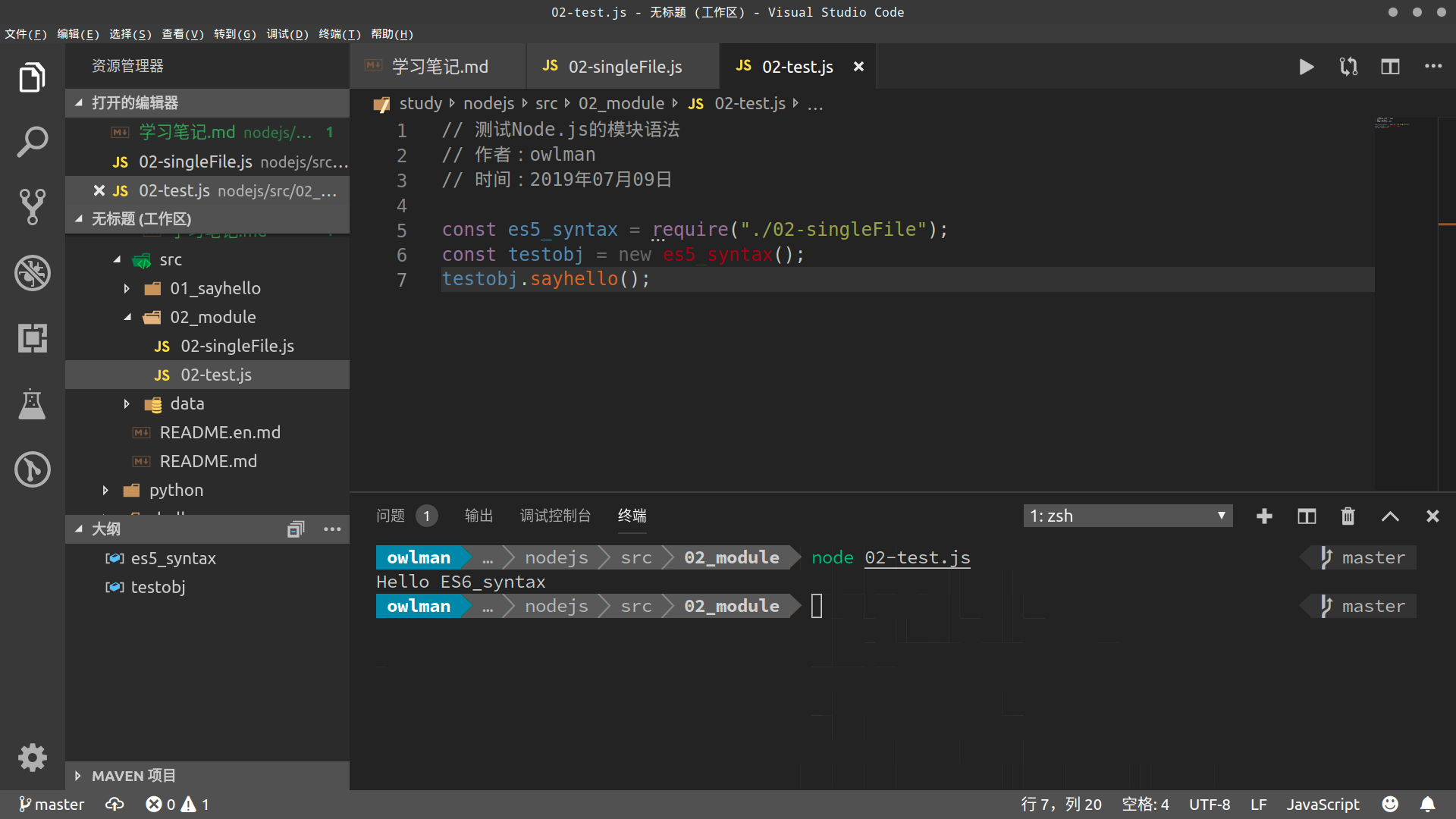
Task: Expand the python folder
Action: click(106, 491)
